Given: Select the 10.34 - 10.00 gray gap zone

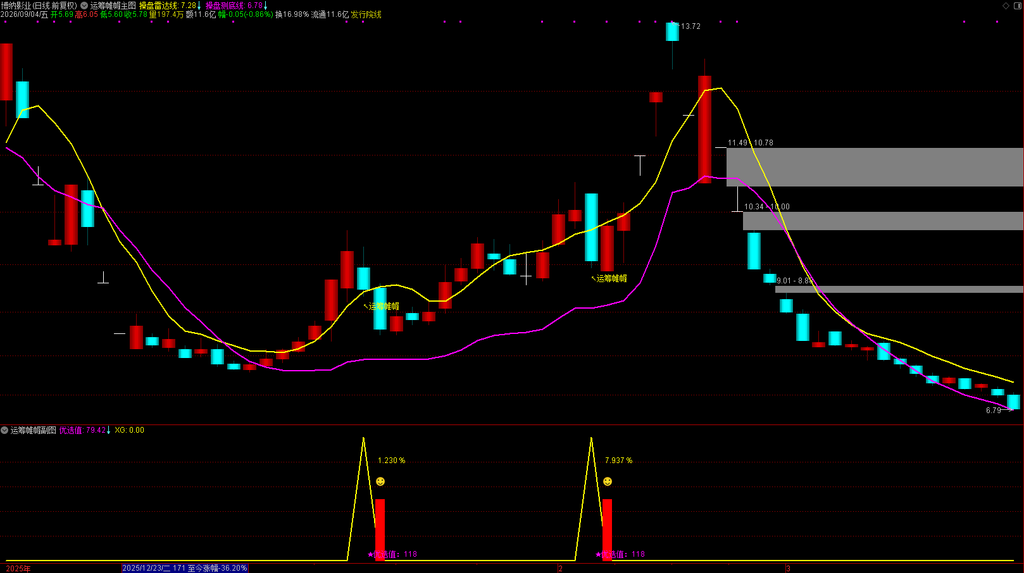Looking at the screenshot, I should 883,221.
